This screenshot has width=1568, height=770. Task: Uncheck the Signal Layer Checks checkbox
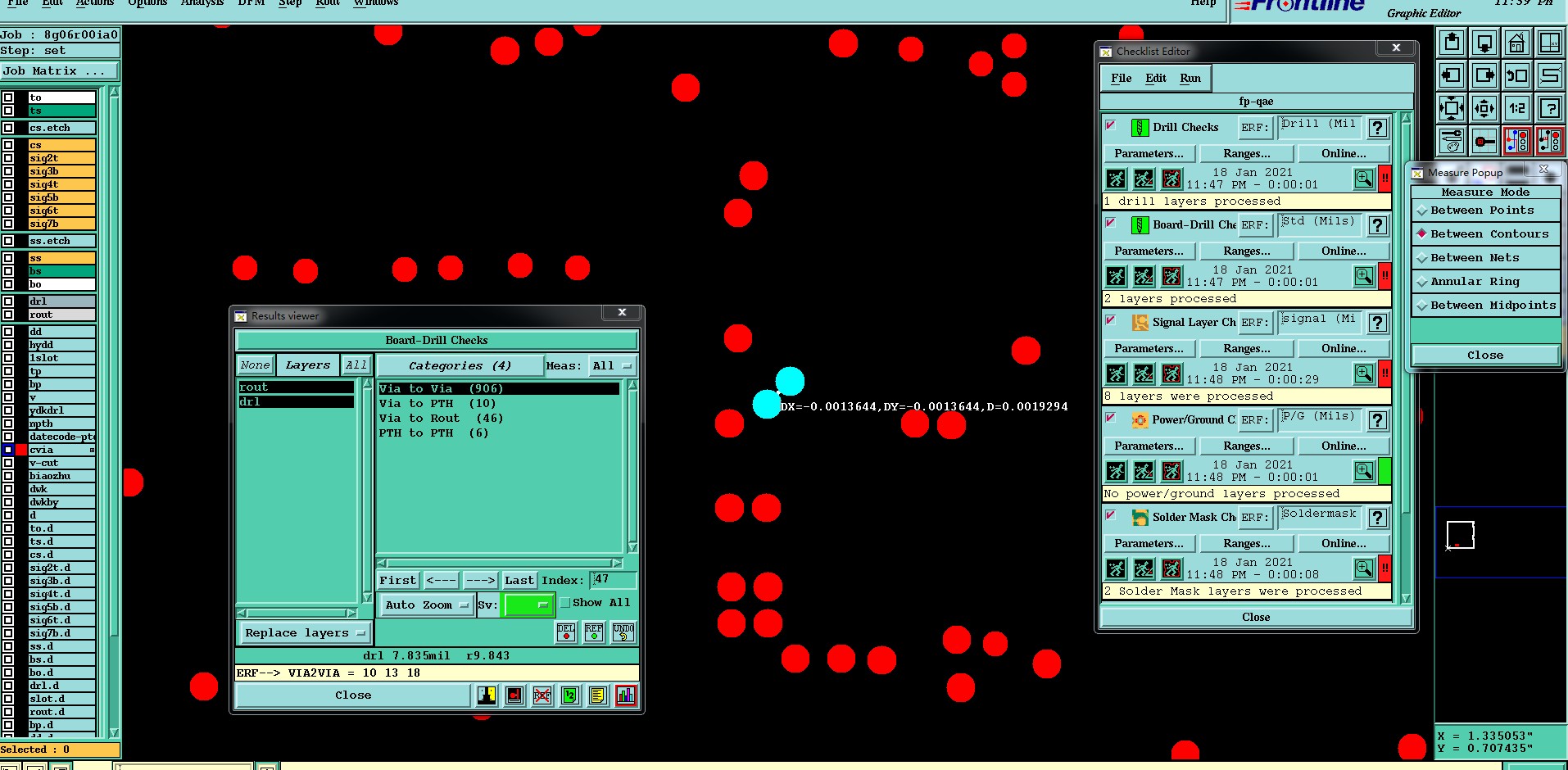tap(1111, 320)
